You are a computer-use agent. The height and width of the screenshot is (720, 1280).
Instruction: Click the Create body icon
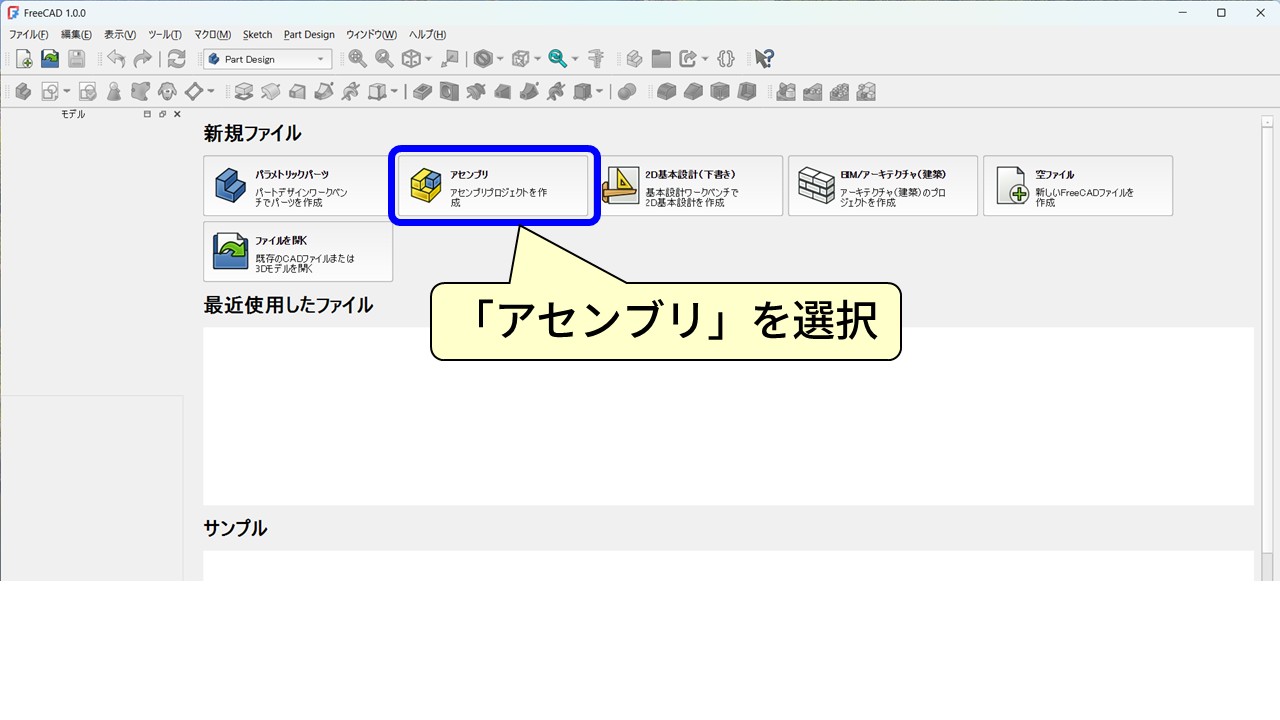coord(22,91)
